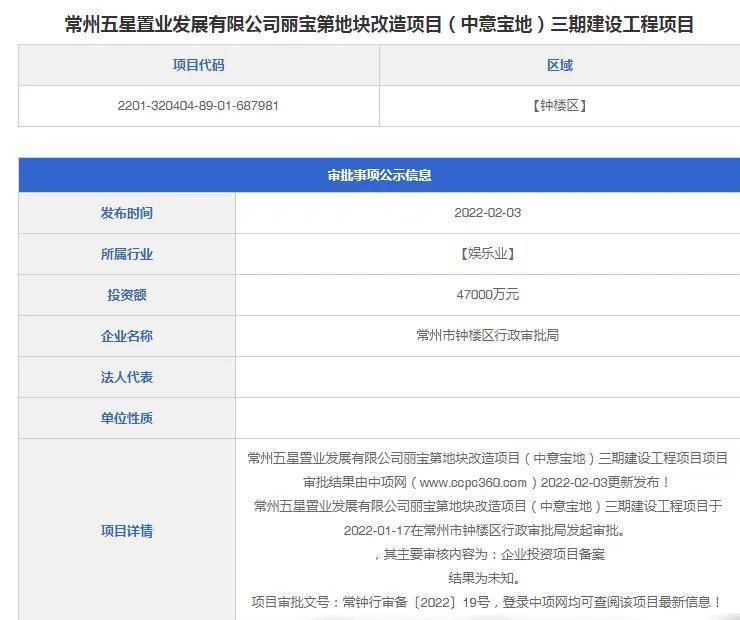
Task: Select the 47000万元 investment amount
Action: (x=487, y=295)
